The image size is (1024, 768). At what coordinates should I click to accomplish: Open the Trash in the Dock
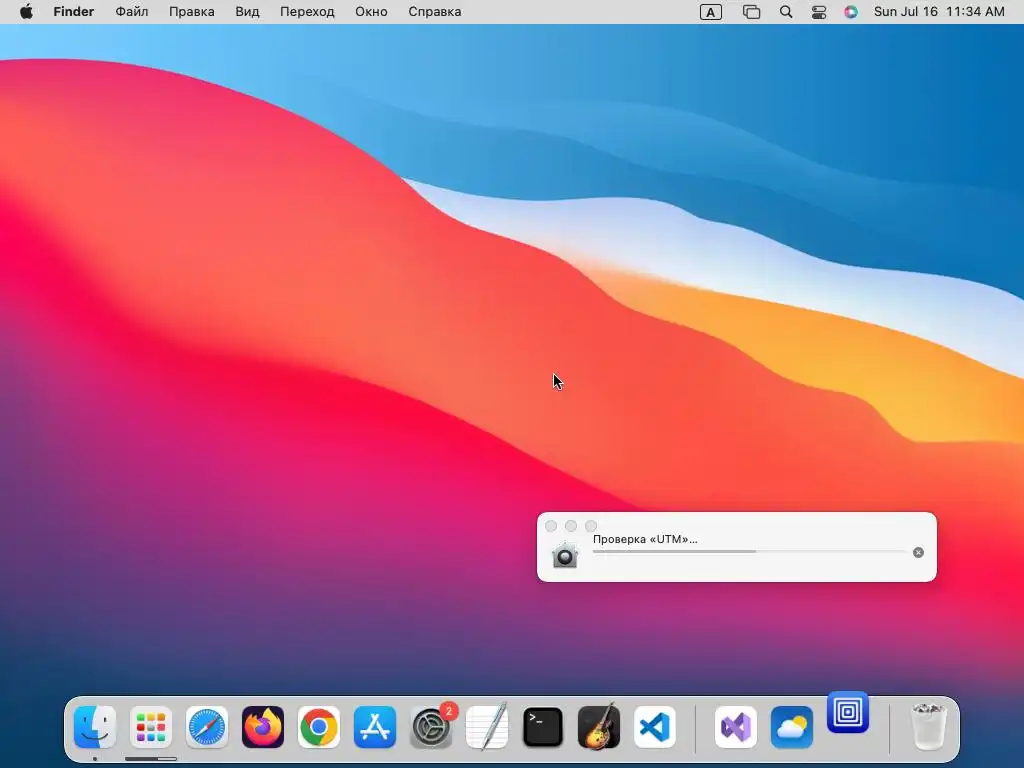coord(928,726)
